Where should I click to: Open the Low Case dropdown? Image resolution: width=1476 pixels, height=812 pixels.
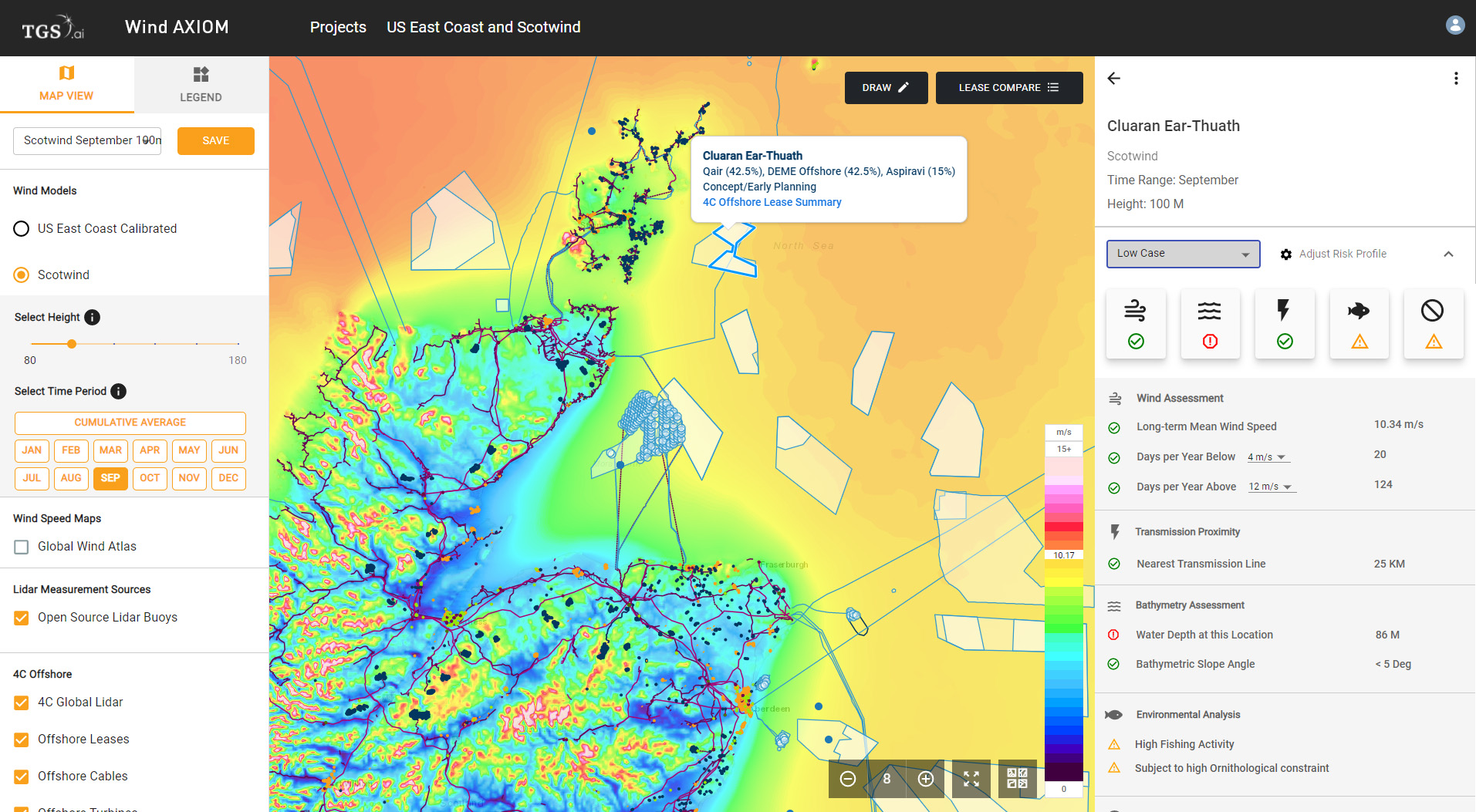pyautogui.click(x=1182, y=254)
